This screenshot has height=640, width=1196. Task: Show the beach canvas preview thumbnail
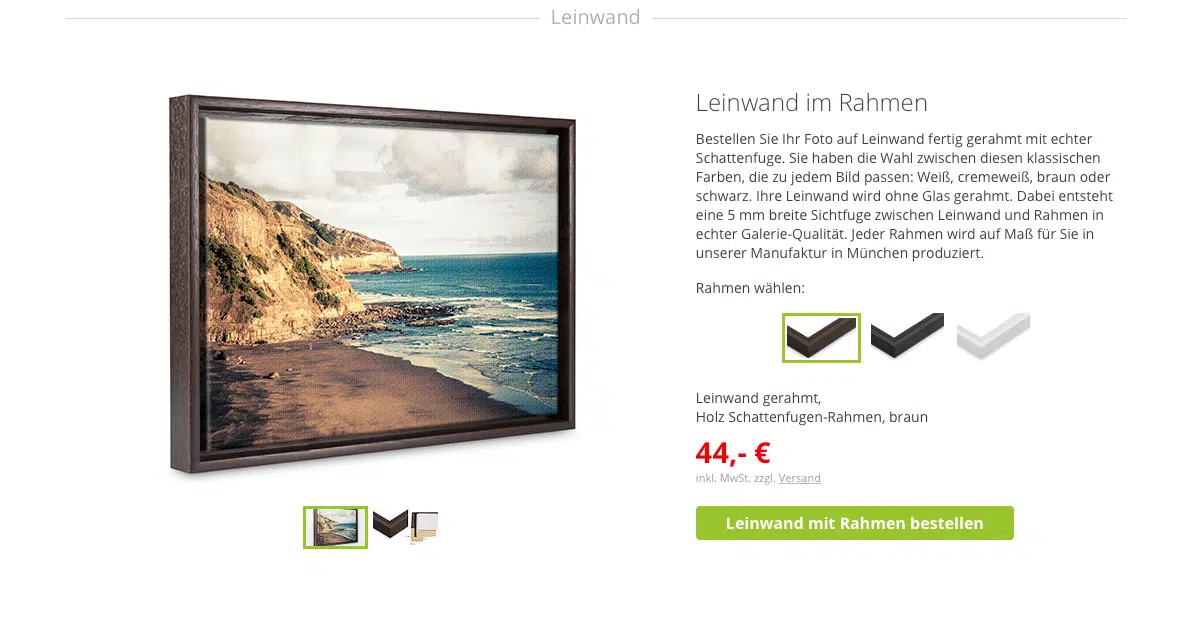click(335, 527)
